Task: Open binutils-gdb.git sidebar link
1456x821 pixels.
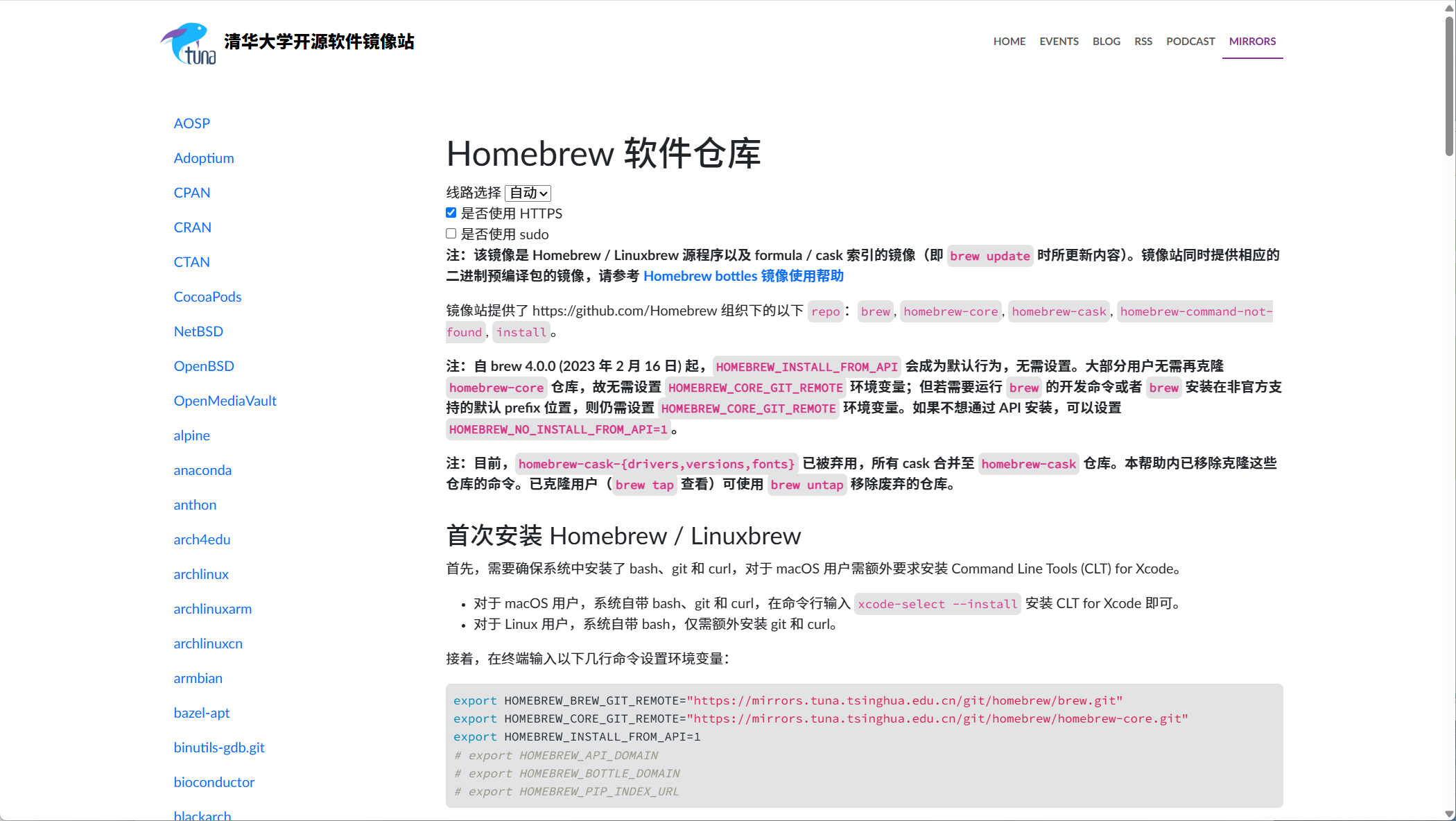Action: click(219, 747)
